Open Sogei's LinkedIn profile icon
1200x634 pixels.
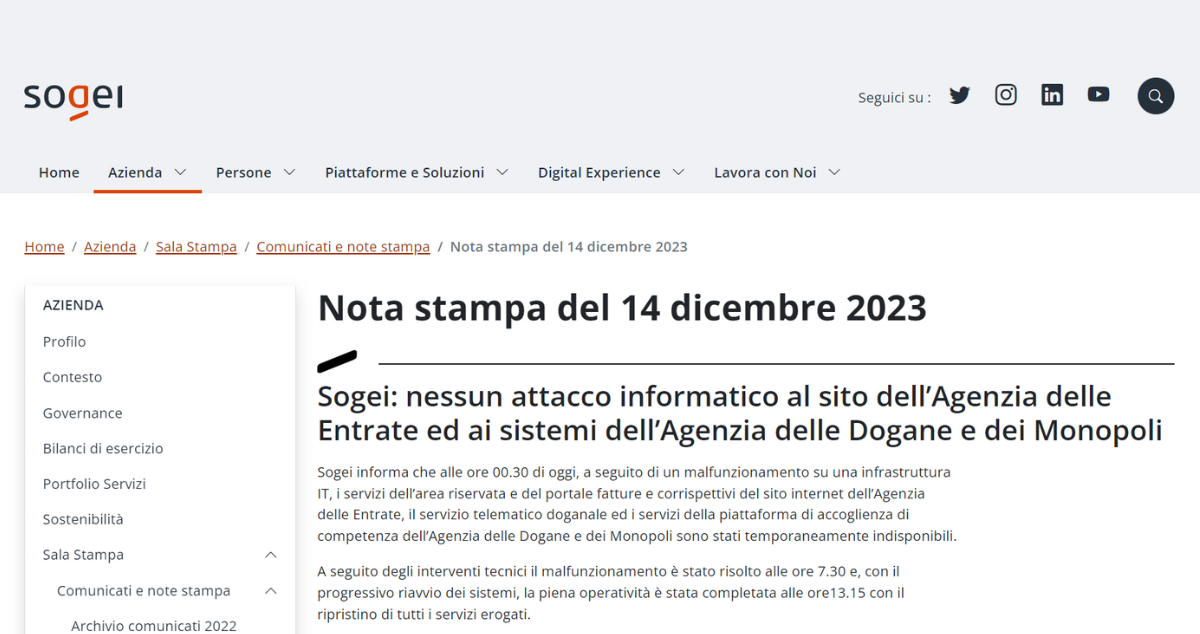tap(1052, 95)
